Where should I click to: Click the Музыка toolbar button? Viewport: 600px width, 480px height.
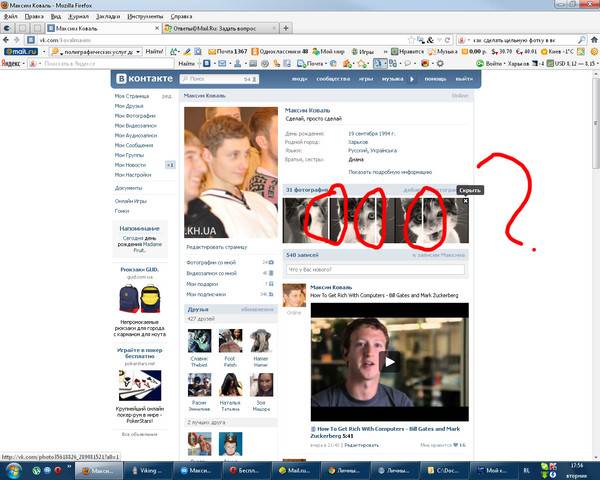click(x=443, y=51)
